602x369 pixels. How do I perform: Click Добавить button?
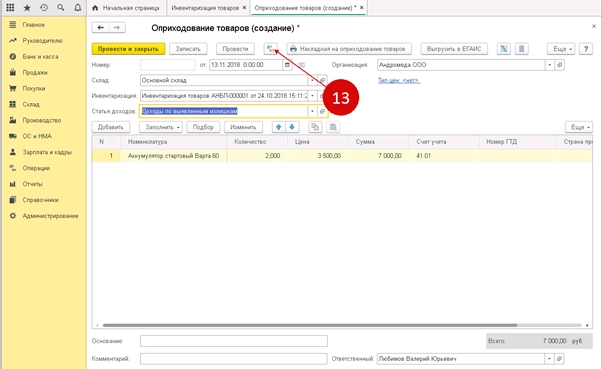click(111, 127)
